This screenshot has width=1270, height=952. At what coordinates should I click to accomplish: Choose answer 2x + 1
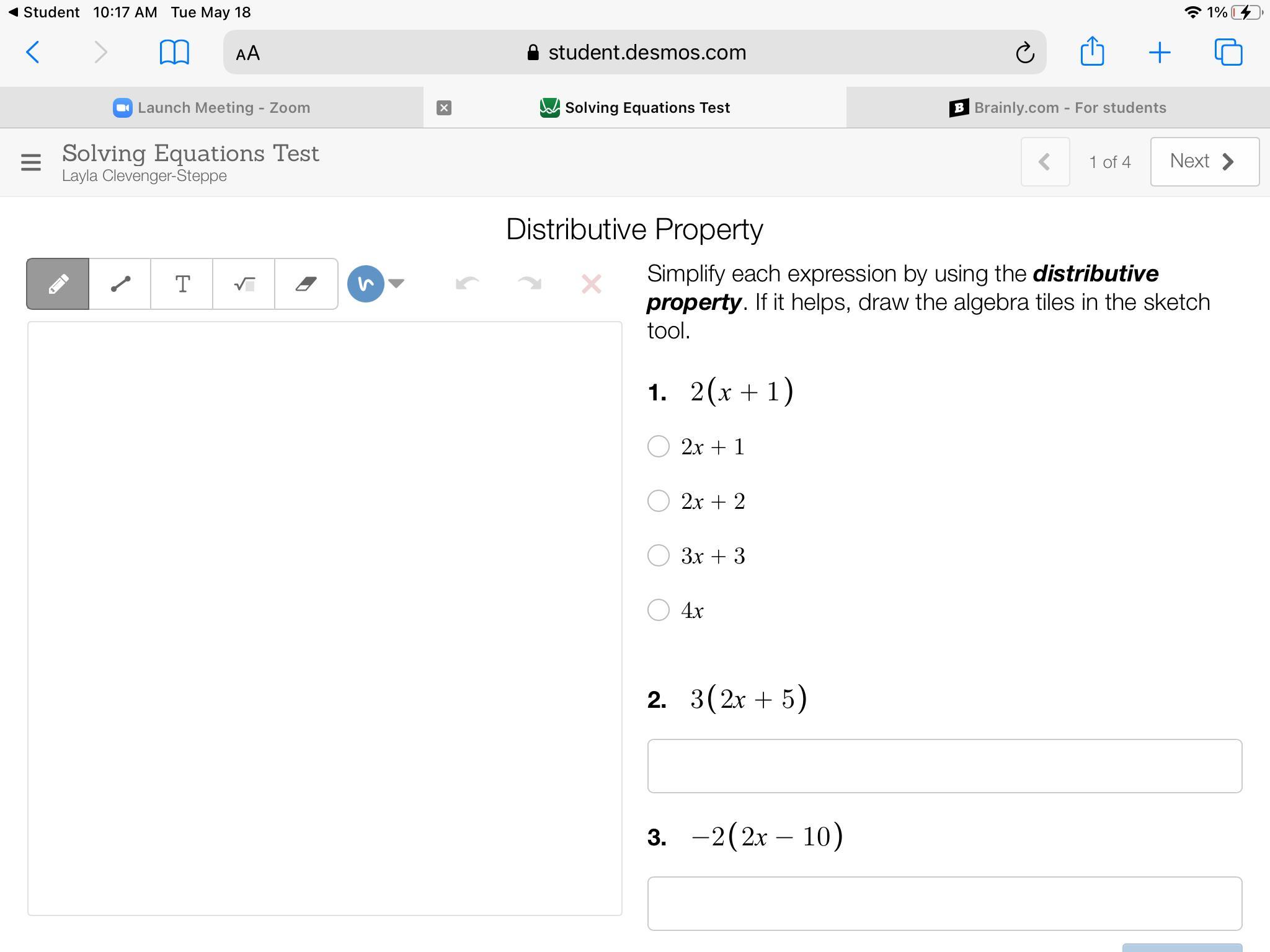tap(658, 446)
